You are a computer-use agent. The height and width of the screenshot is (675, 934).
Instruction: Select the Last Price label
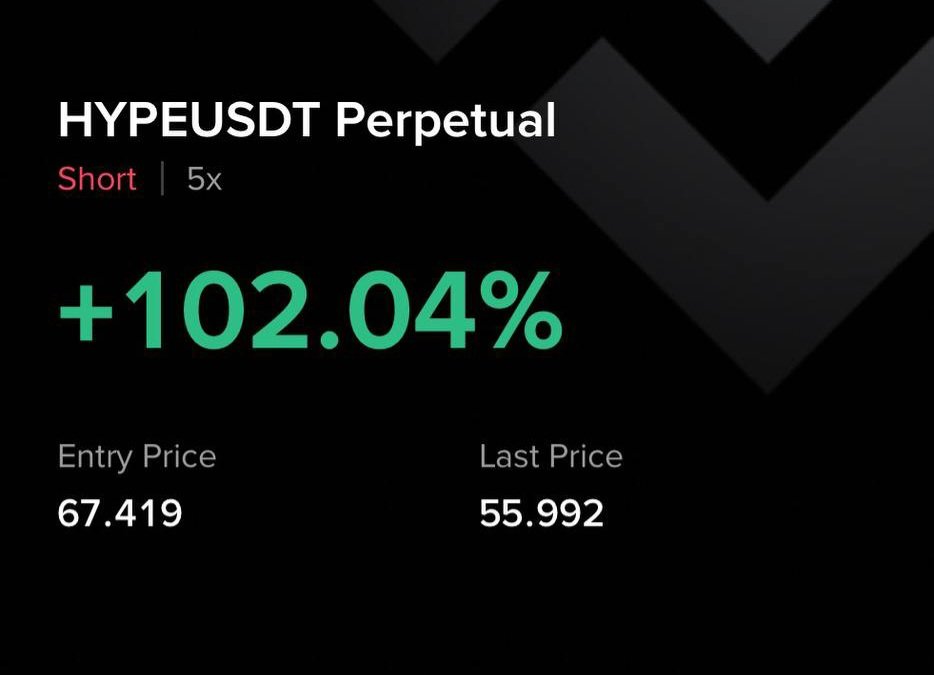pos(551,457)
